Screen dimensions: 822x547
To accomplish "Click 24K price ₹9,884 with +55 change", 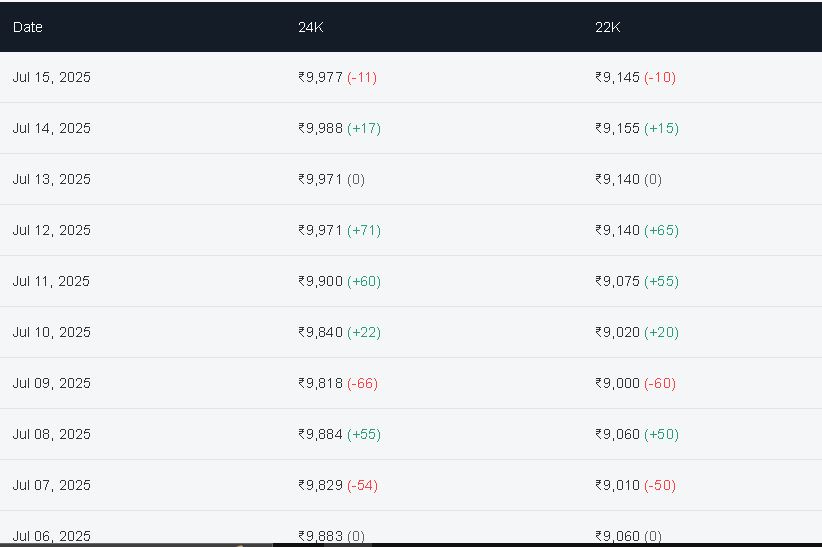I will pos(339,434).
